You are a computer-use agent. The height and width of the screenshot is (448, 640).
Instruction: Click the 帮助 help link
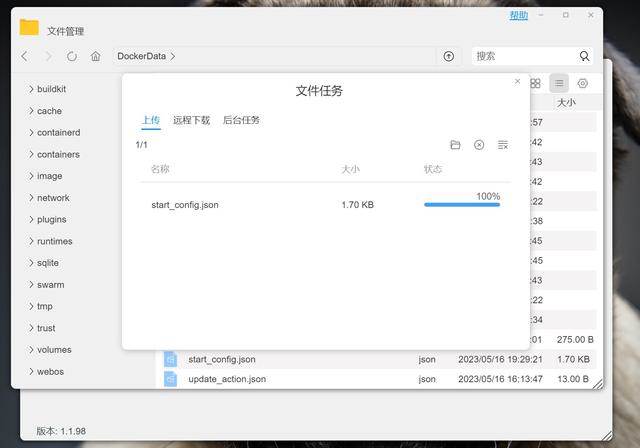coord(518,16)
